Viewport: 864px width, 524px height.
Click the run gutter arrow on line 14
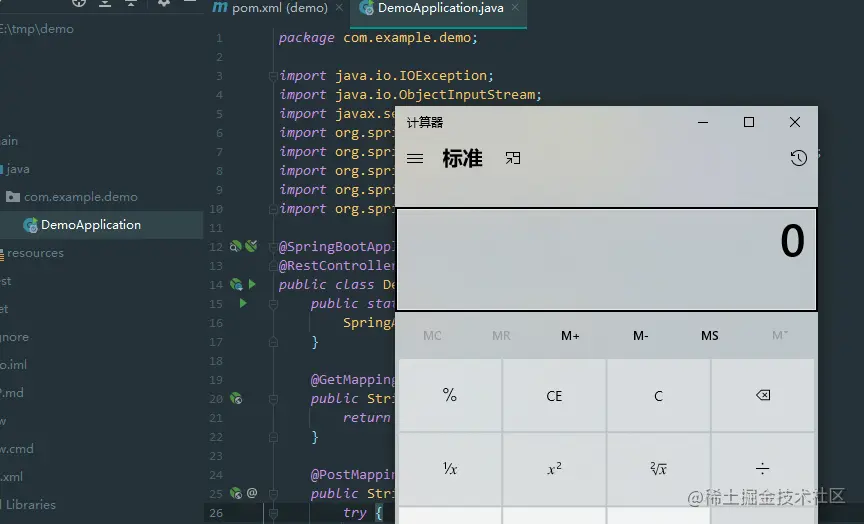(252, 284)
